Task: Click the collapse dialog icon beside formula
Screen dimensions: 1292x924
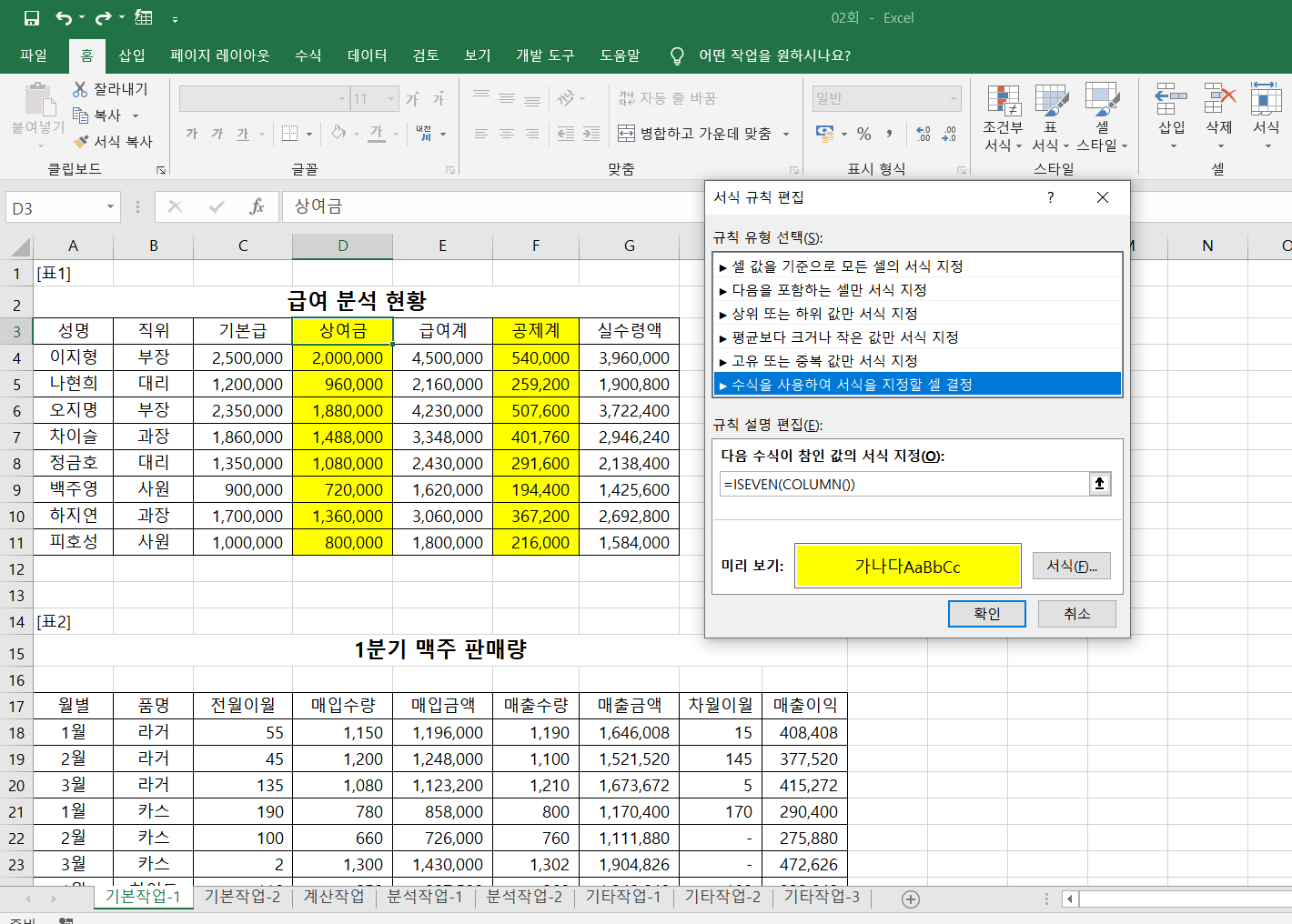Action: coord(1099,484)
